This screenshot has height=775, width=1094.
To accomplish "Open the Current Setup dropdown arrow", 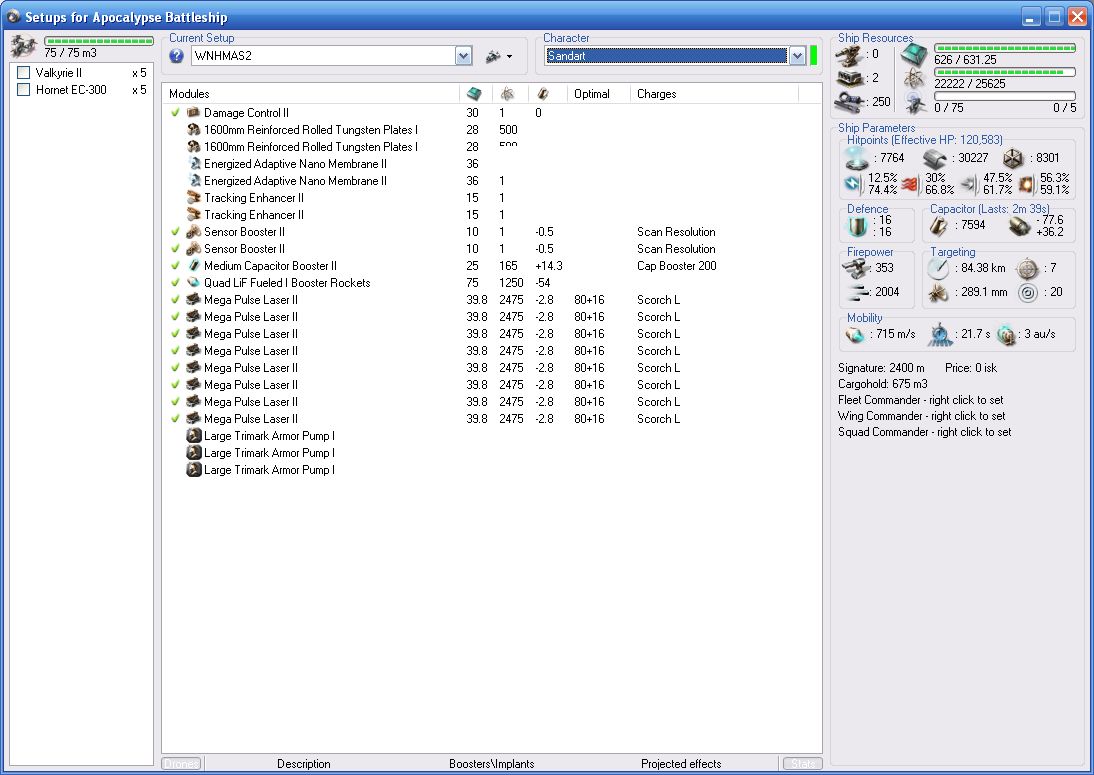I will click(x=464, y=56).
